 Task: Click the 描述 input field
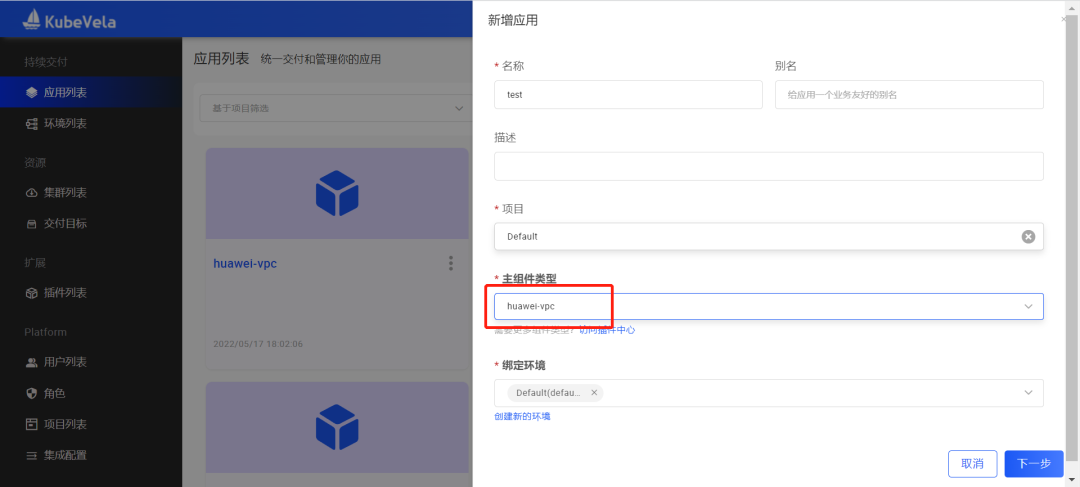pos(769,166)
